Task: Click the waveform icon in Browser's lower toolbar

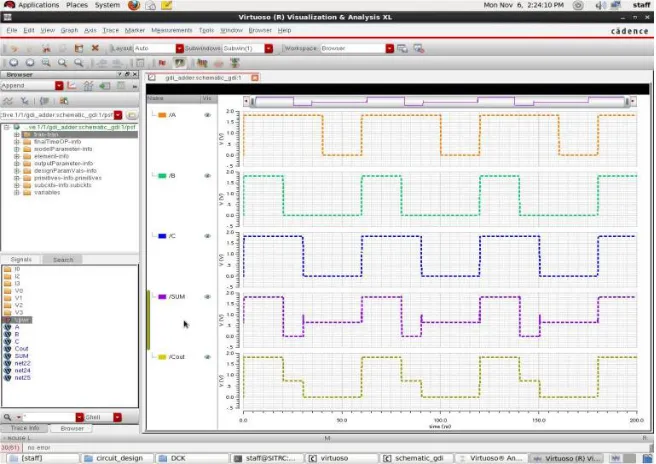Action: [8, 101]
